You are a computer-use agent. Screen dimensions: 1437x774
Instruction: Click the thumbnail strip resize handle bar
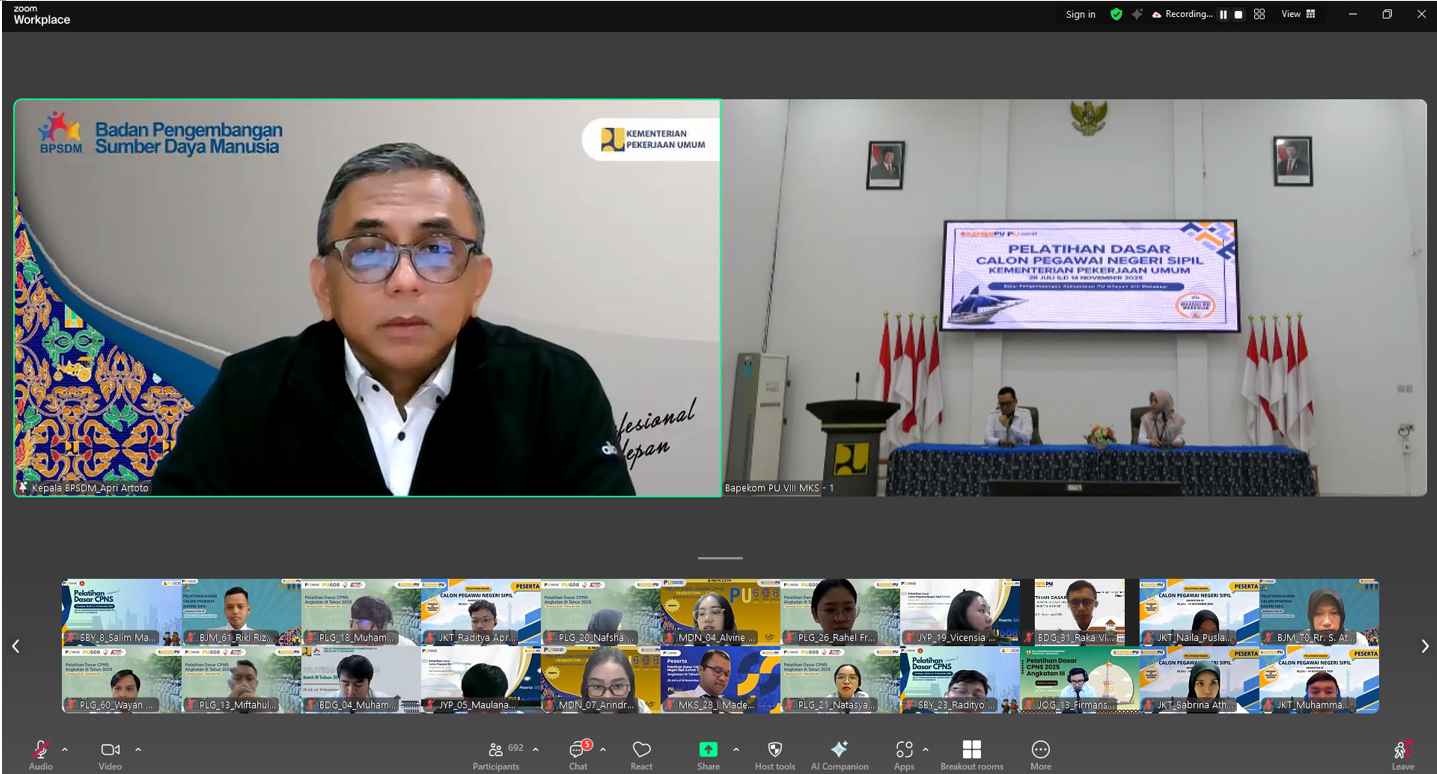point(720,558)
